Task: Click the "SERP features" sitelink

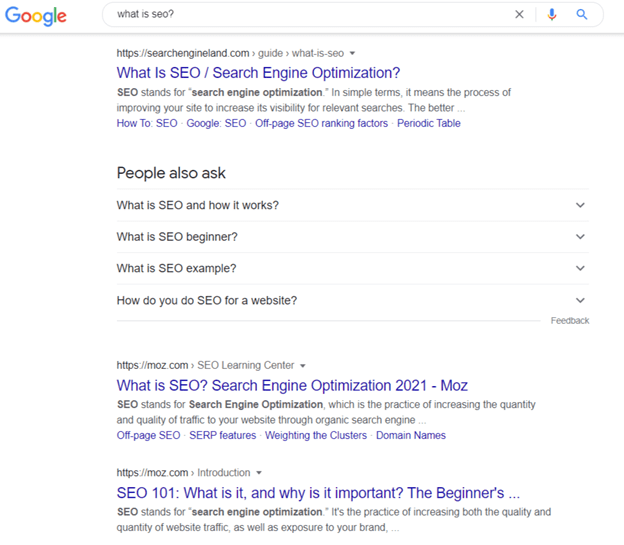Action: (x=222, y=436)
